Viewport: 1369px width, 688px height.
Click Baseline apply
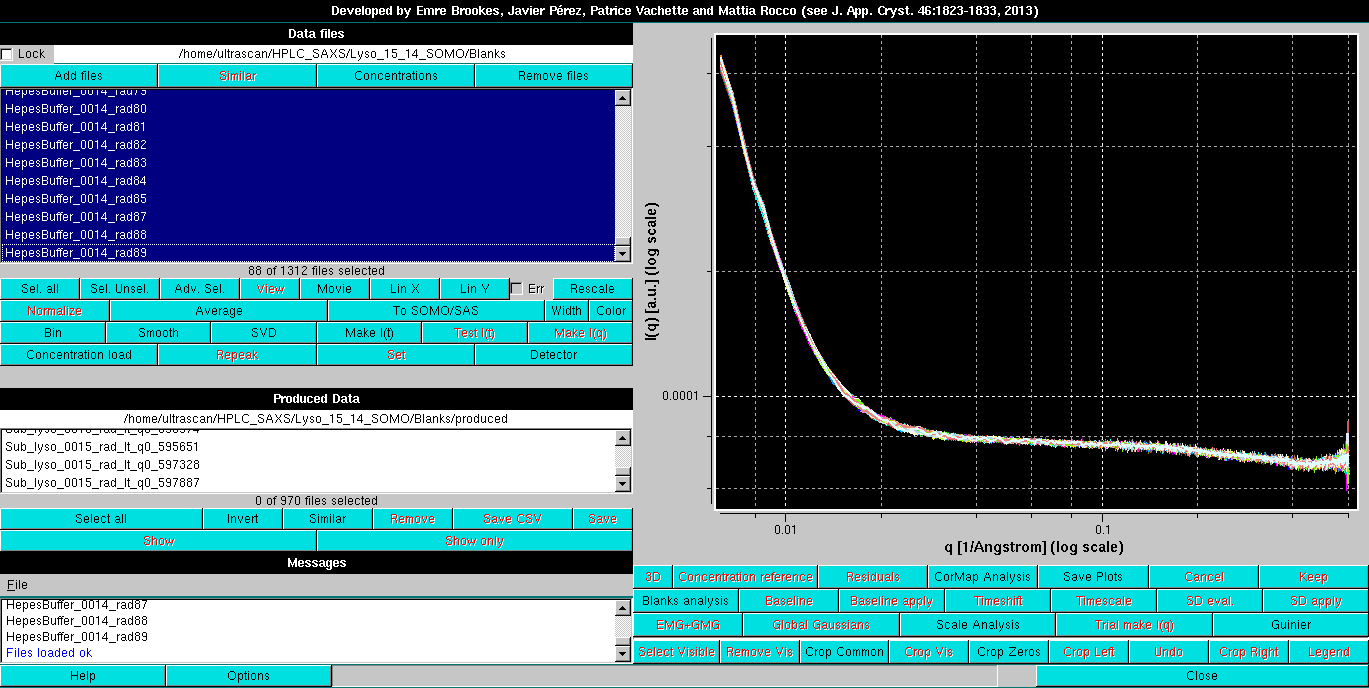pos(890,600)
